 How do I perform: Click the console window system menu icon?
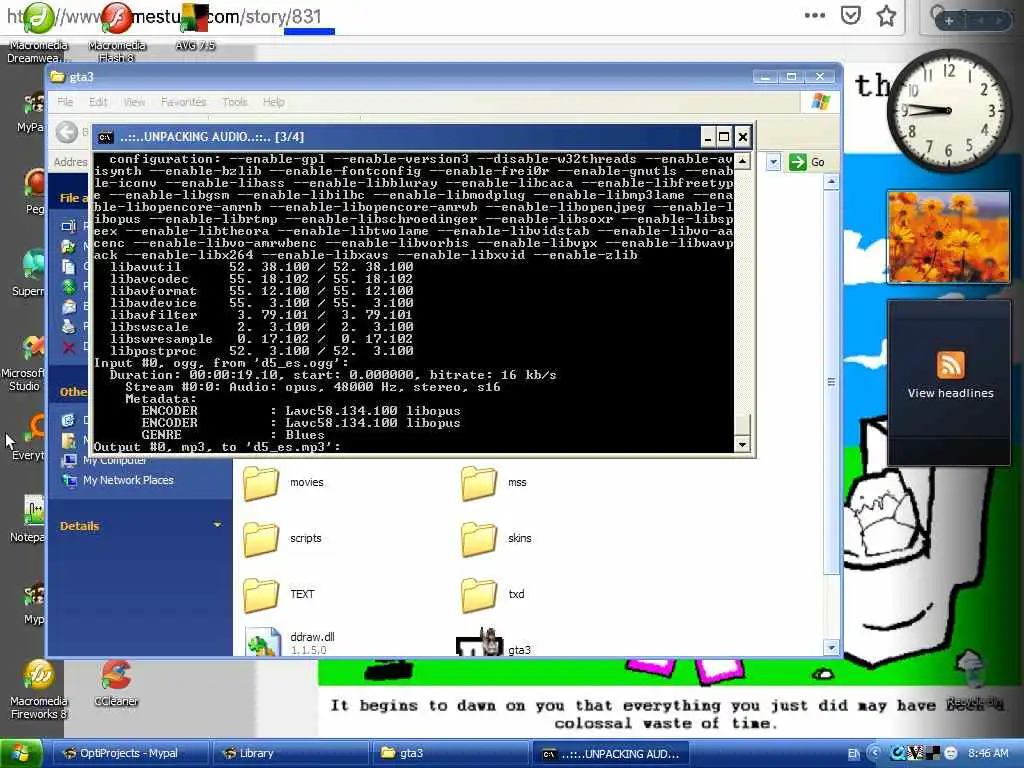point(105,137)
